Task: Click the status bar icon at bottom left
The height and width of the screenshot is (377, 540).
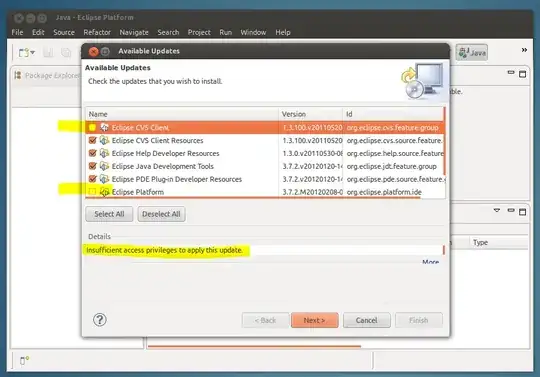Action: tap(24, 360)
